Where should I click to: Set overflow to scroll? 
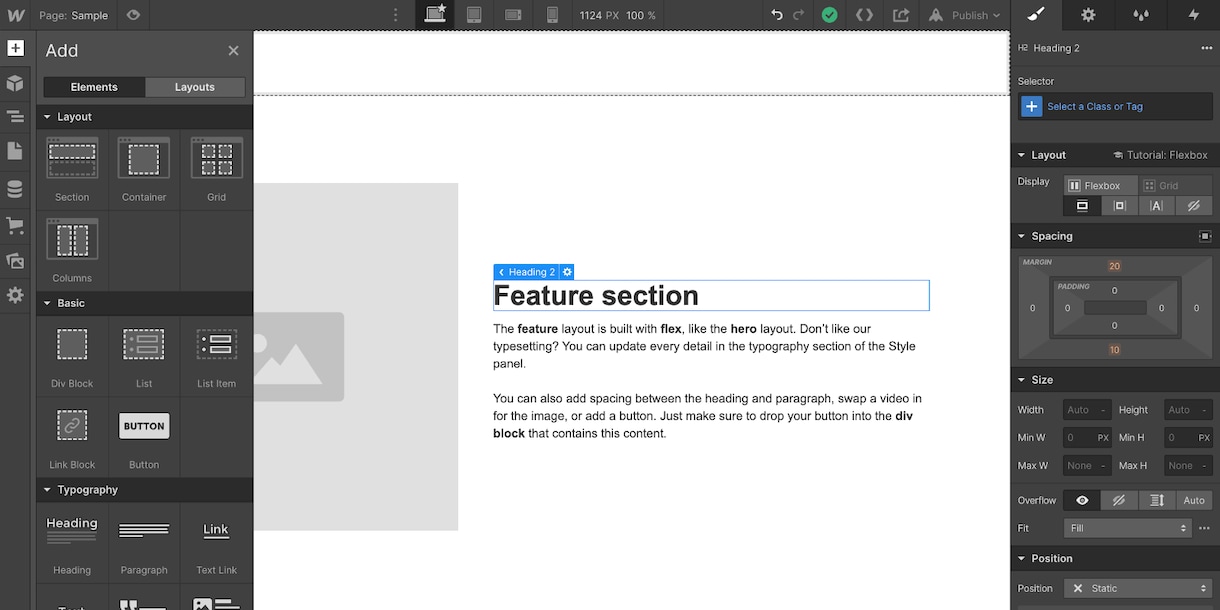(1156, 500)
